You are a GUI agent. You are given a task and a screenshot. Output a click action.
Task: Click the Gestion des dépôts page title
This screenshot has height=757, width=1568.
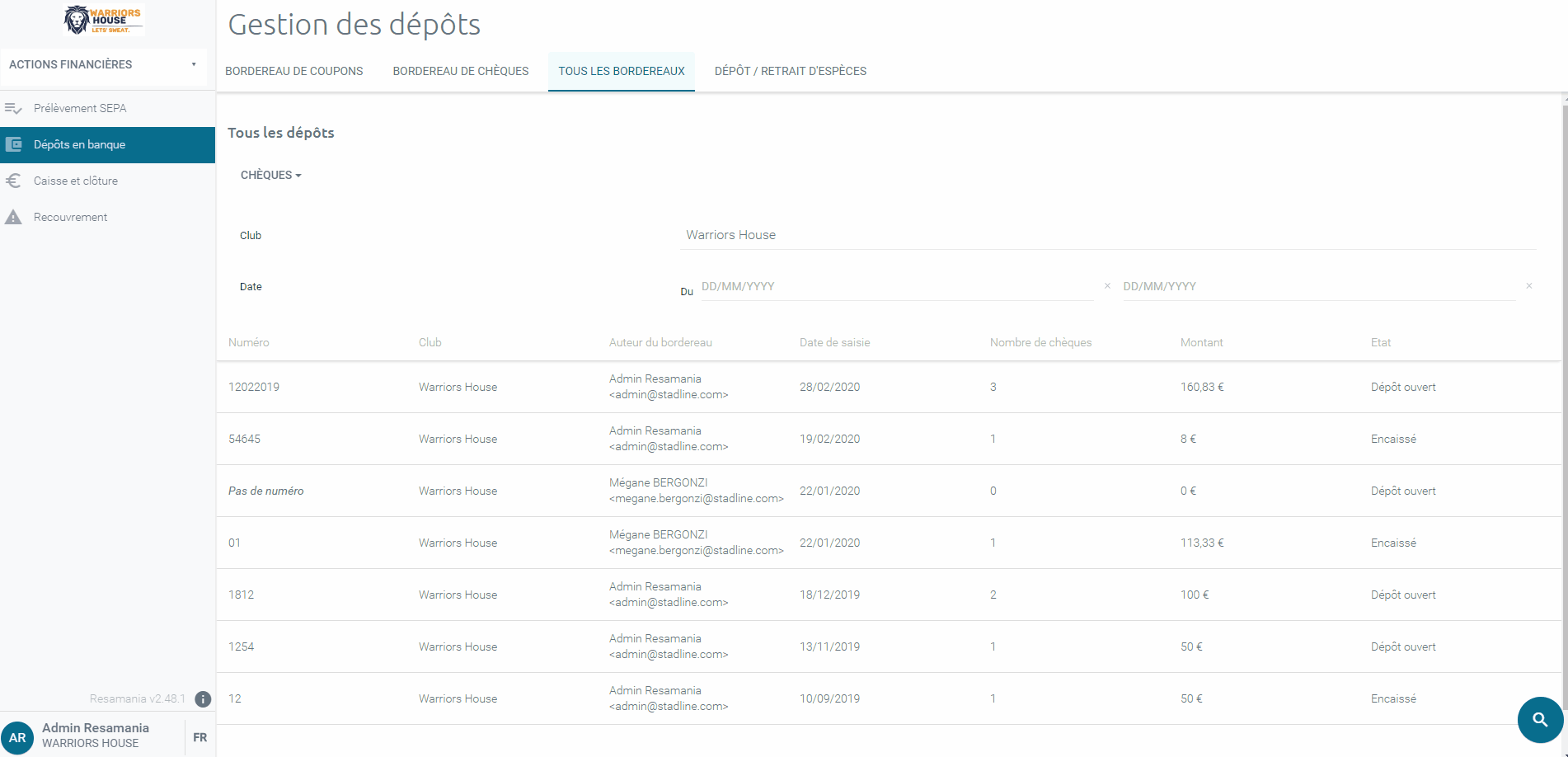click(x=354, y=25)
